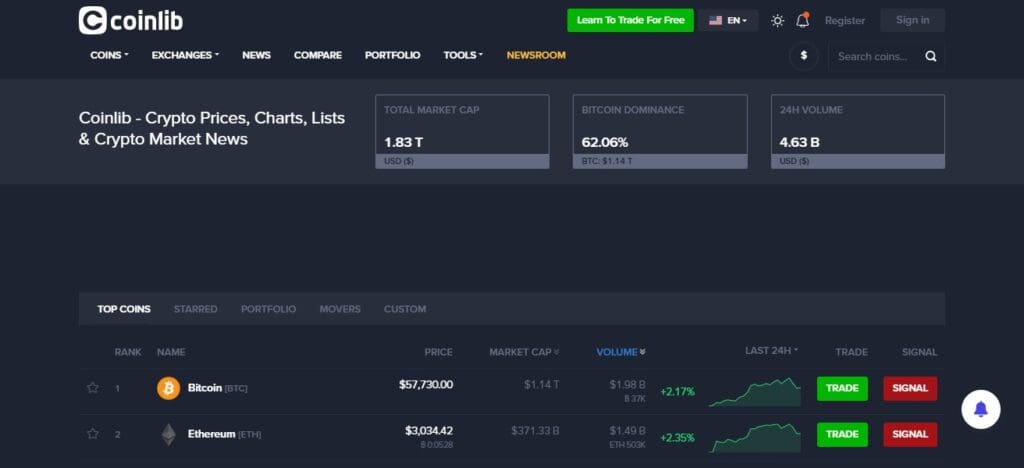The image size is (1024, 468).
Task: Select the TOP COINS tab
Action: tap(124, 309)
